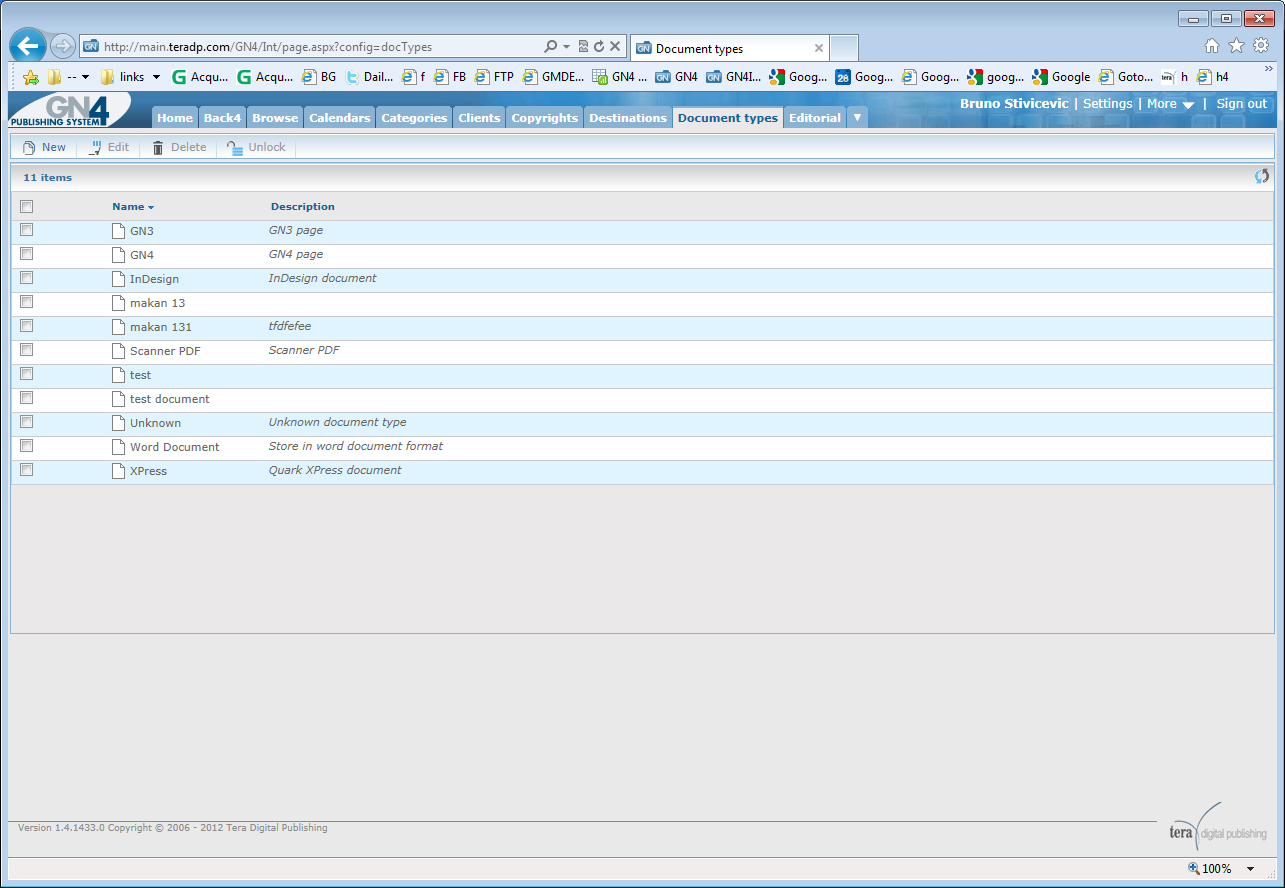Expand the More dropdown in header

[1170, 104]
